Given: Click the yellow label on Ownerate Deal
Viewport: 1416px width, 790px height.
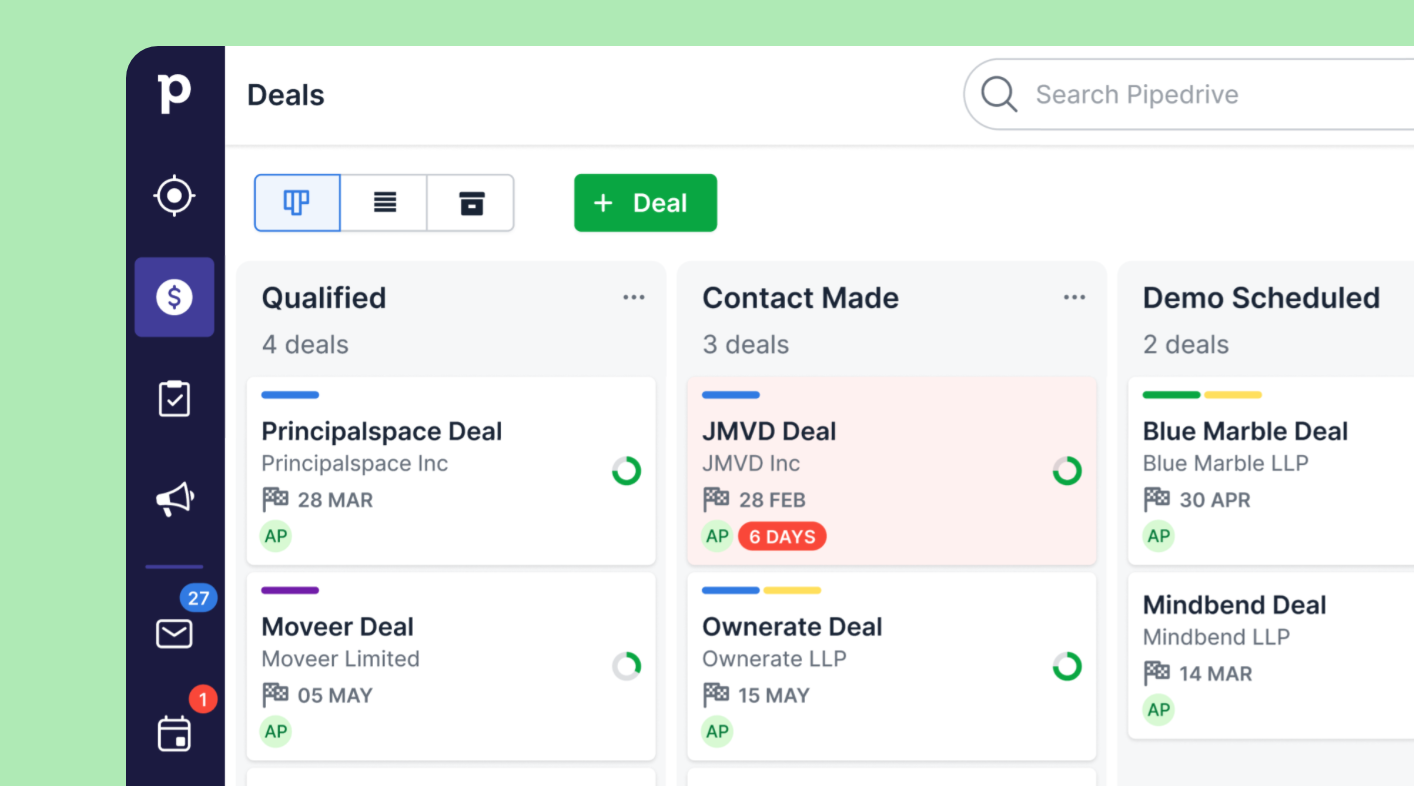Looking at the screenshot, I should tap(792, 590).
